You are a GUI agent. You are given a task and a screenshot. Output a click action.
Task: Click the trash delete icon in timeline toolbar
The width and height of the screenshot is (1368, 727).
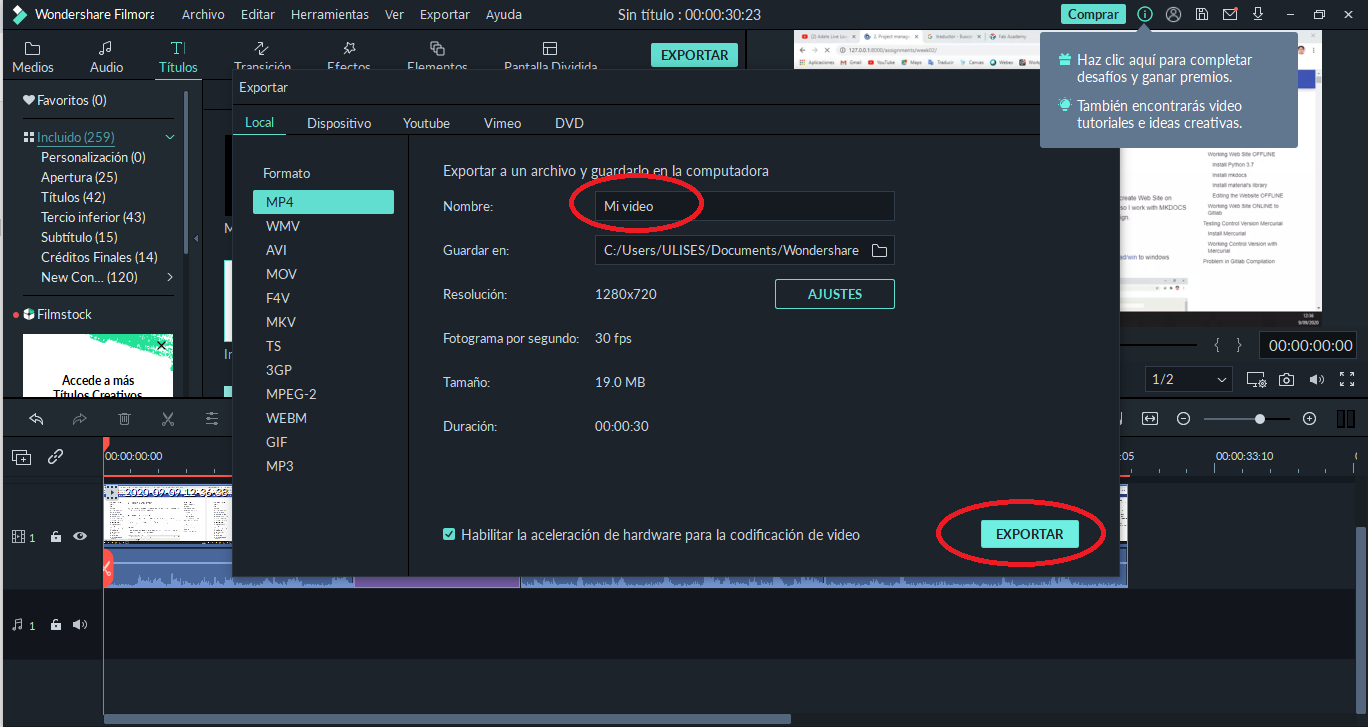[124, 419]
